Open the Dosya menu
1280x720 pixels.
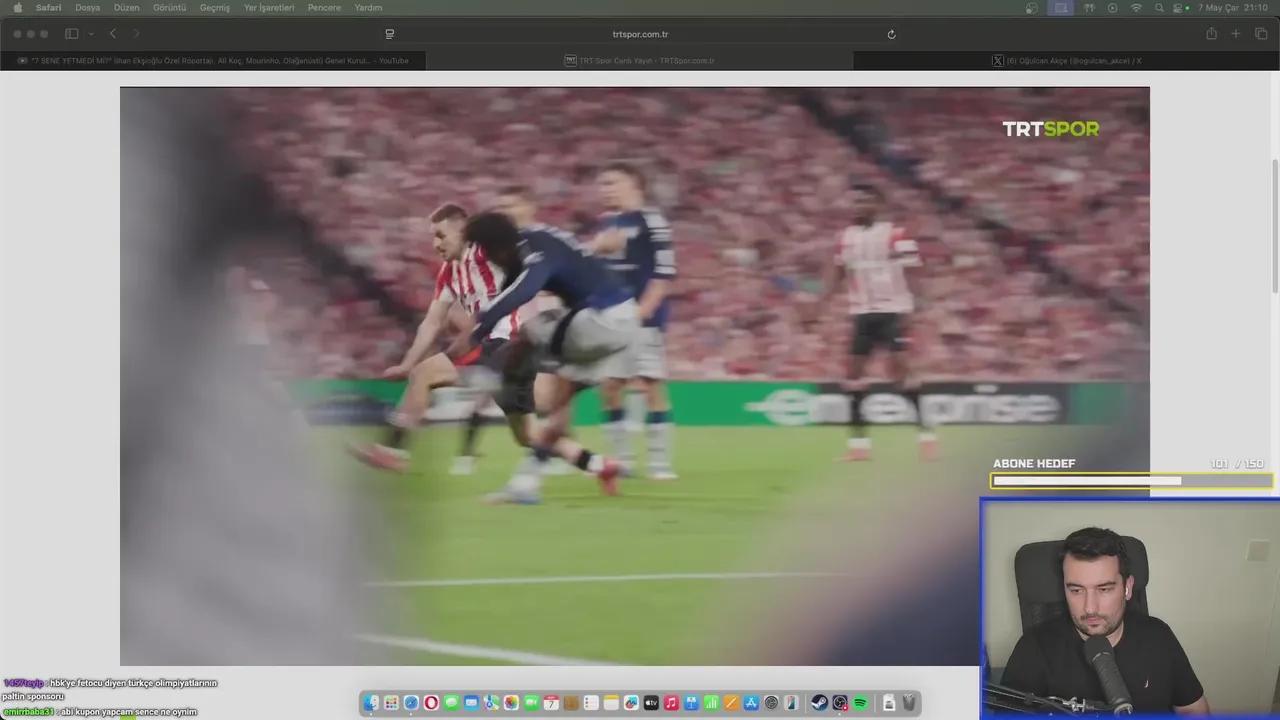click(x=88, y=7)
